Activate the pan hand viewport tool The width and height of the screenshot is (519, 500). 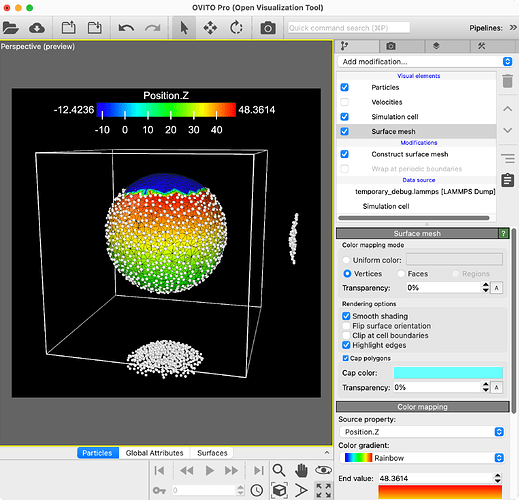pos(301,470)
